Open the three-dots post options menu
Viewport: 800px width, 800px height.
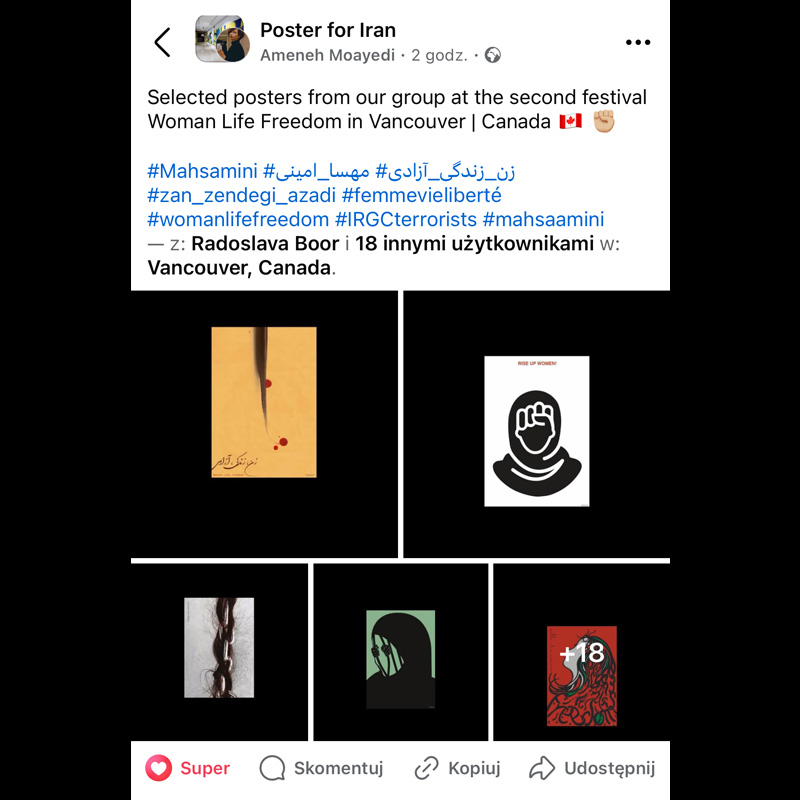(638, 42)
